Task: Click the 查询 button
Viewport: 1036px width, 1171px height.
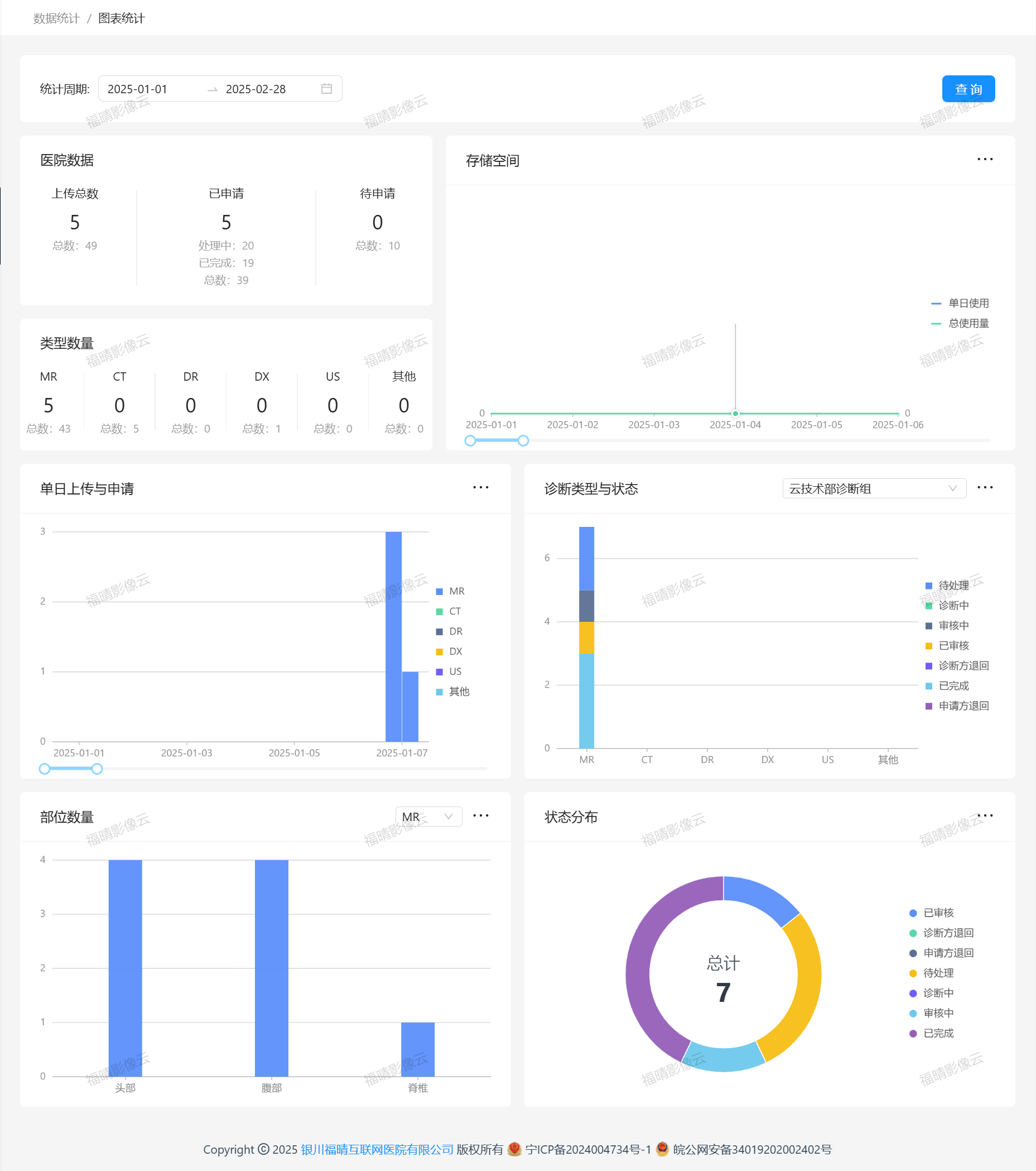Action: [x=968, y=89]
